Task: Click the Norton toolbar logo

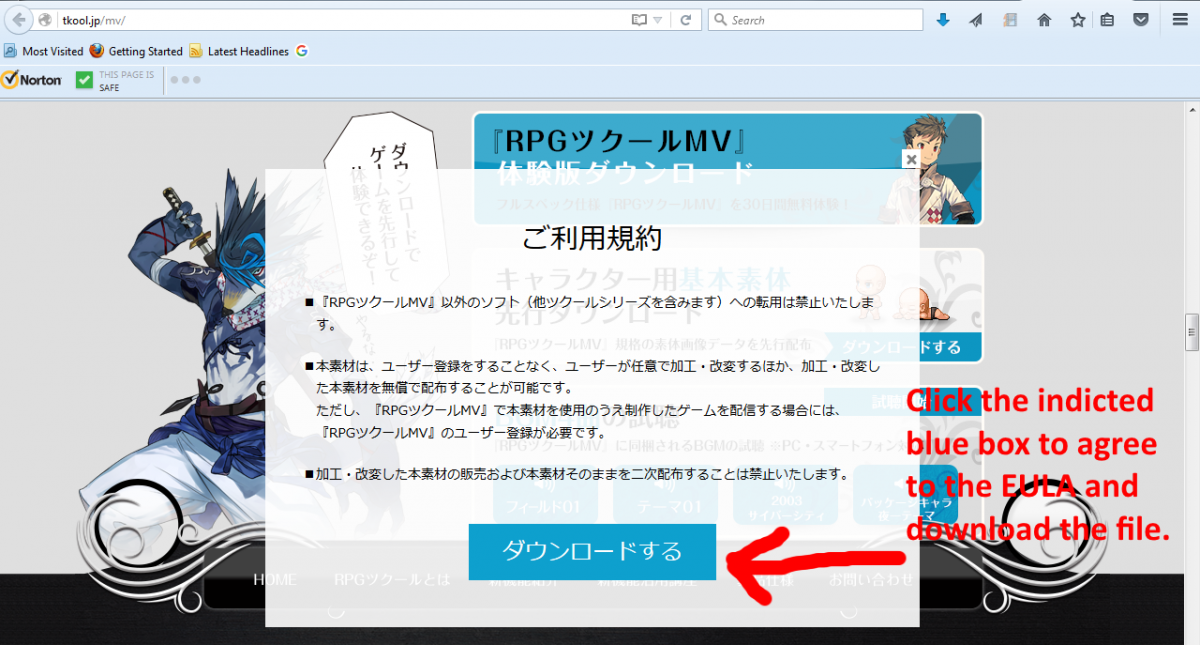Action: click(x=32, y=80)
